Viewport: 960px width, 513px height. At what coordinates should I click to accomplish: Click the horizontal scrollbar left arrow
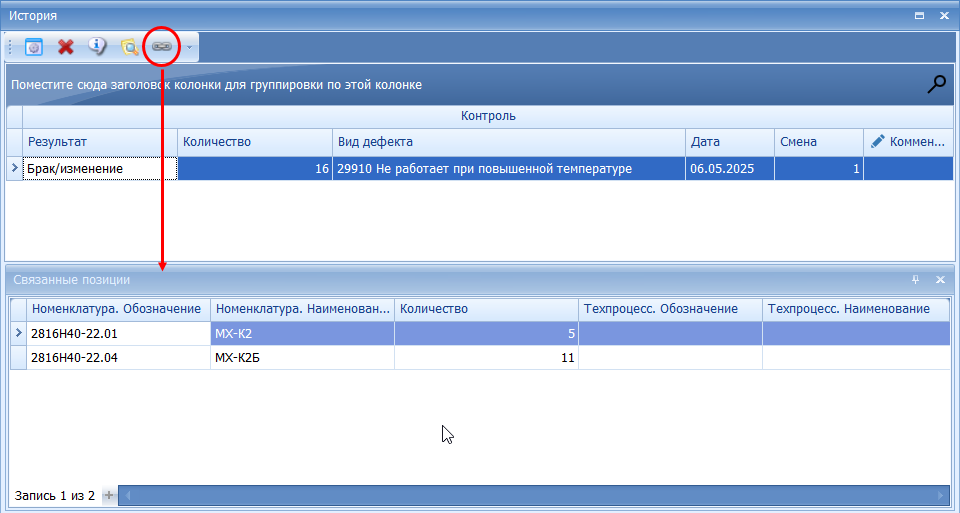click(x=128, y=495)
